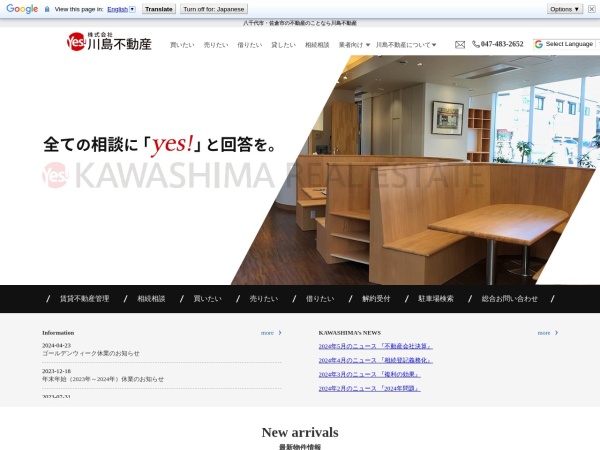Click the New arrivals heading
This screenshot has height=450, width=600.
300,432
